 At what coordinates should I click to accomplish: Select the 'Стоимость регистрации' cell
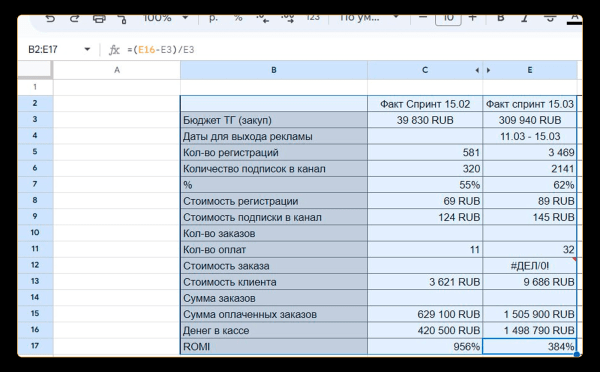(274, 201)
